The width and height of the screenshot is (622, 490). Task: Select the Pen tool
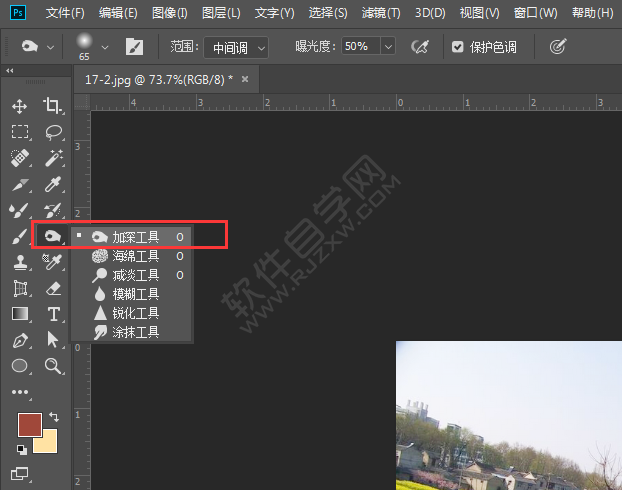click(x=20, y=340)
